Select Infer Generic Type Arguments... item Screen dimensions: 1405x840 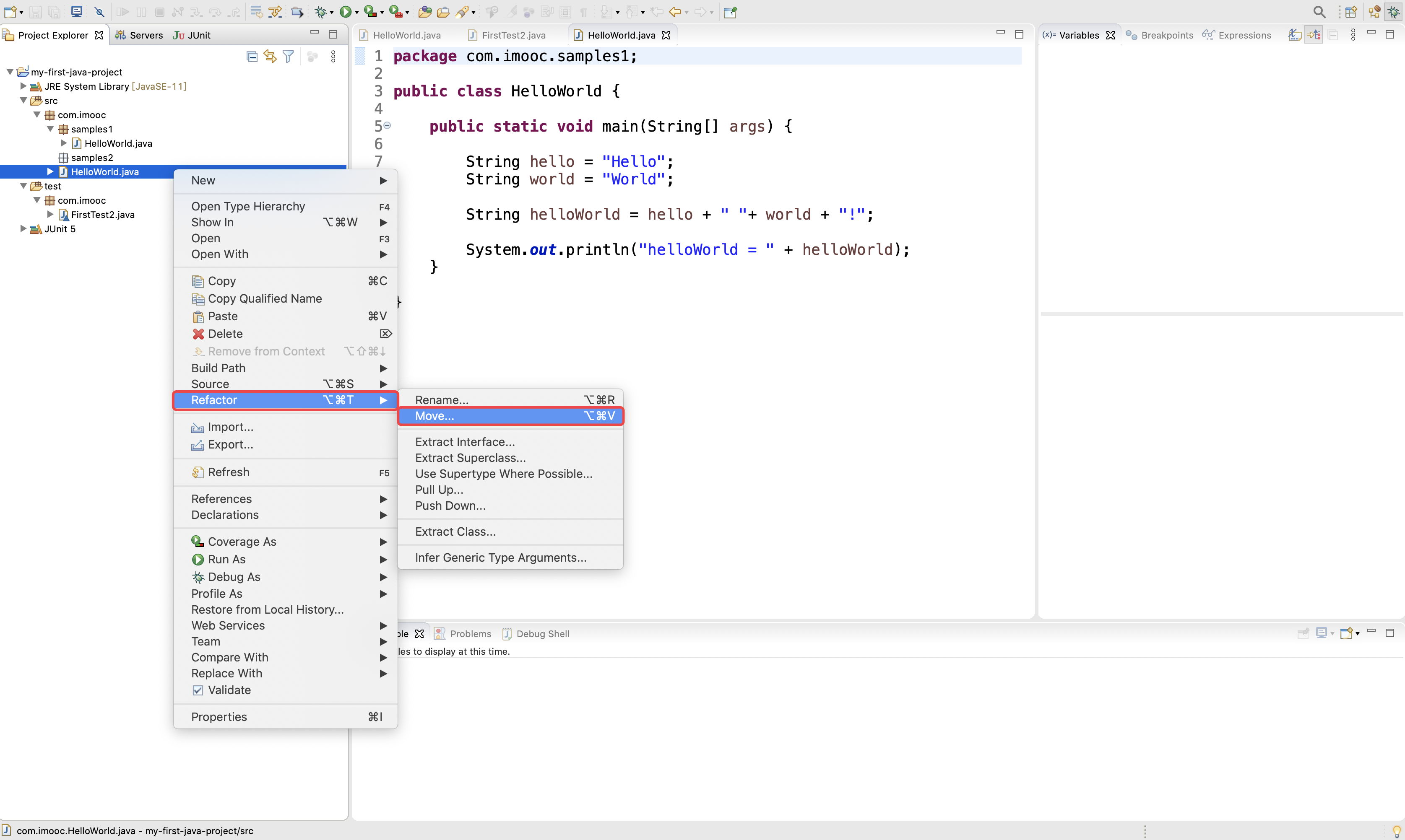(x=511, y=557)
